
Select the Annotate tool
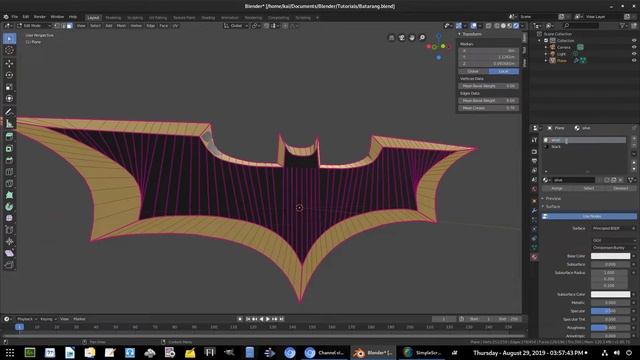tap(9, 112)
